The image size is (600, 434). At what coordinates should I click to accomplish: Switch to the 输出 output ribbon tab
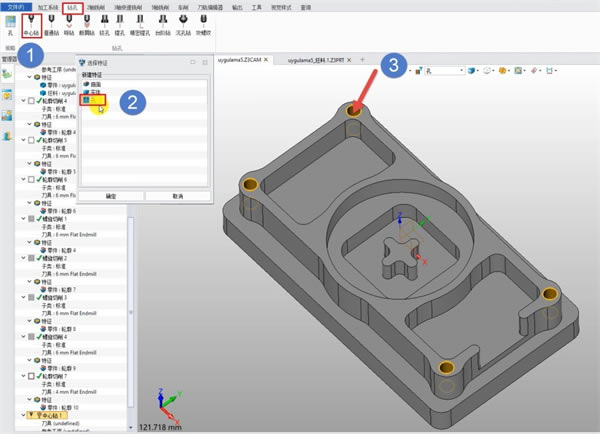237,7
